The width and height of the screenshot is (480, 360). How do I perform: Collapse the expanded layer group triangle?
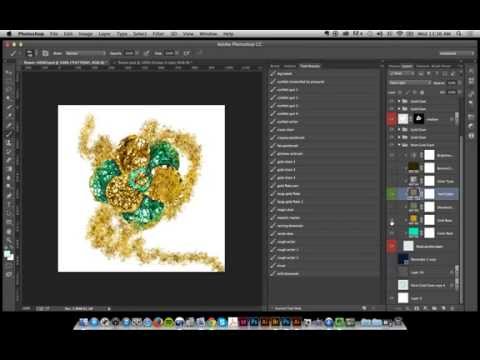(x=399, y=145)
